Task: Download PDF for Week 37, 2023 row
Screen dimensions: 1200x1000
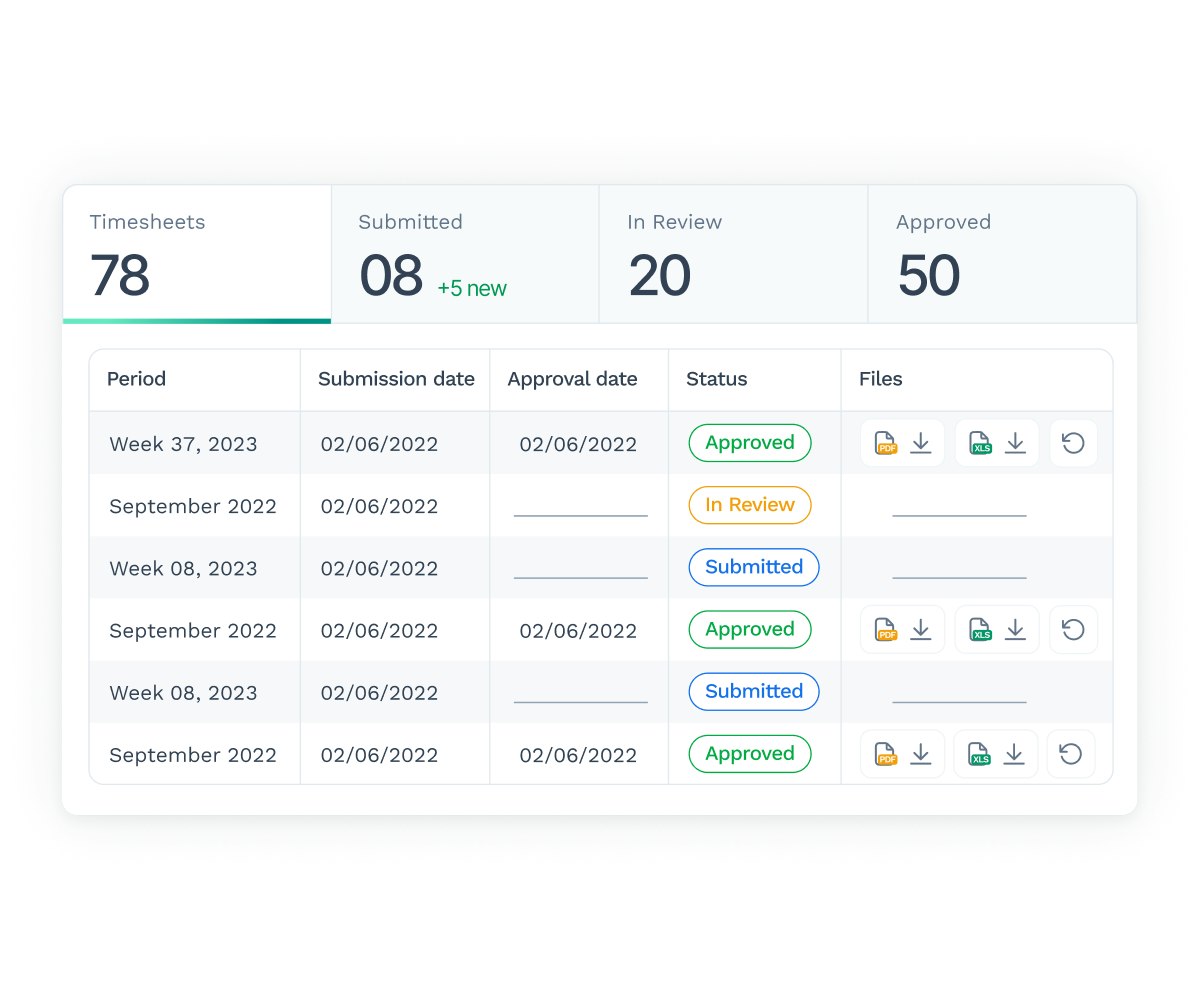Action: click(902, 443)
